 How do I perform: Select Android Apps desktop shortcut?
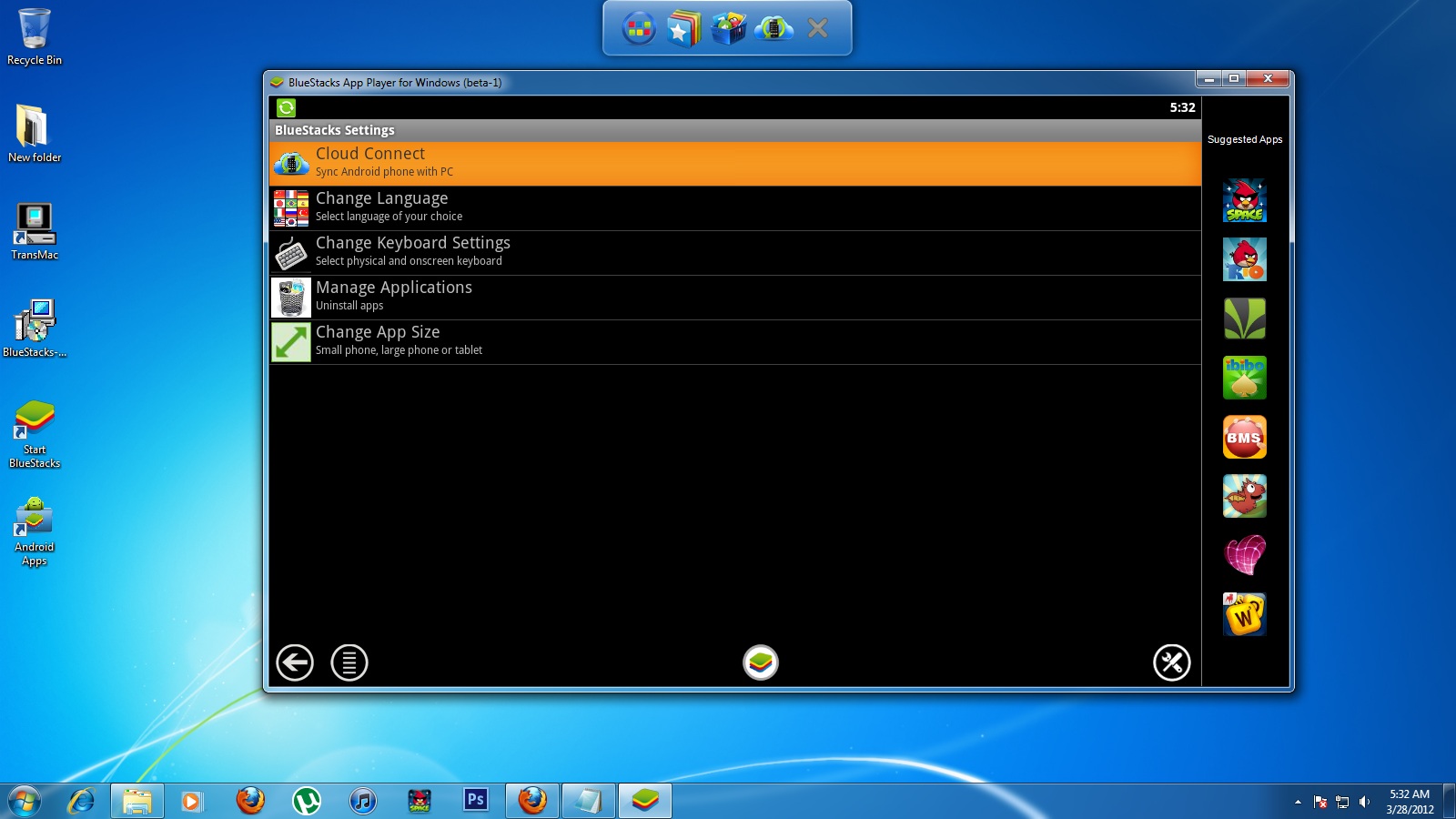click(35, 531)
